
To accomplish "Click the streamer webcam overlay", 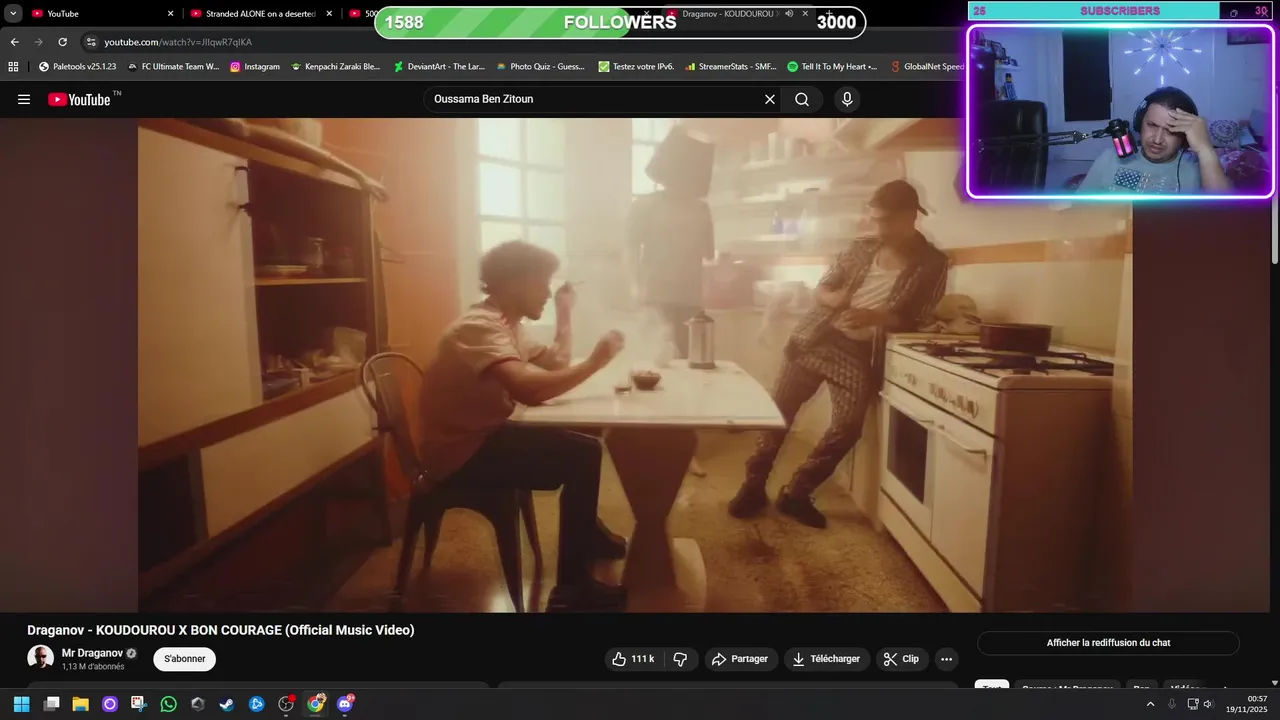I will point(1120,112).
